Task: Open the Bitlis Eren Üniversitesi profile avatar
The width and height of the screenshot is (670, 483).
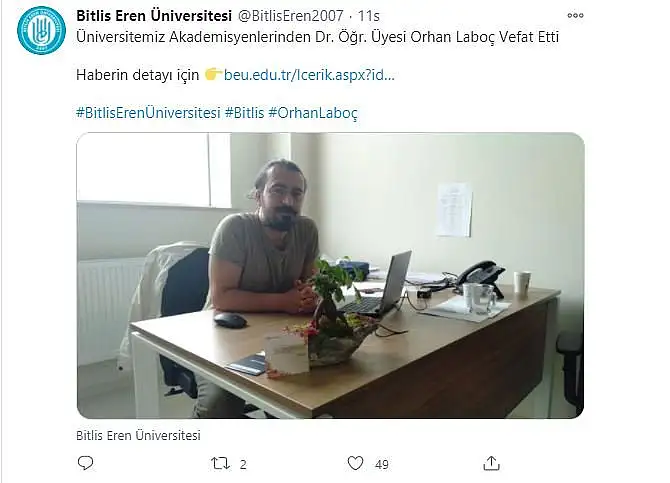Action: coord(41,30)
